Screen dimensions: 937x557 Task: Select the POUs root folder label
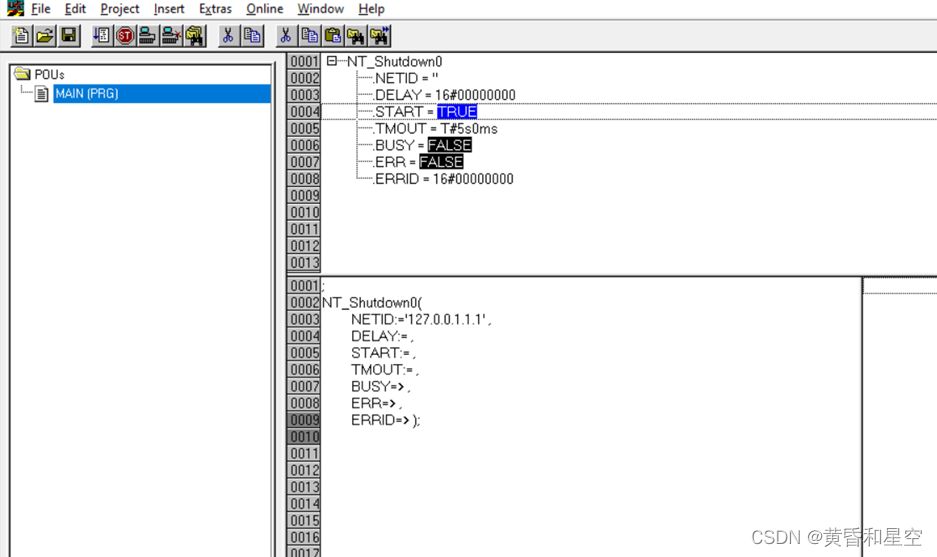[50, 74]
